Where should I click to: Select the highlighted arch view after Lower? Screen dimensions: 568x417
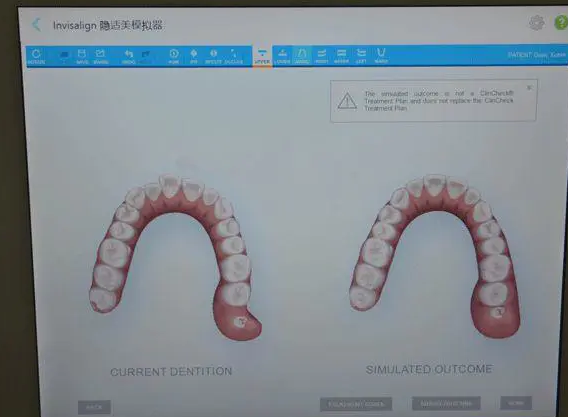pos(302,56)
